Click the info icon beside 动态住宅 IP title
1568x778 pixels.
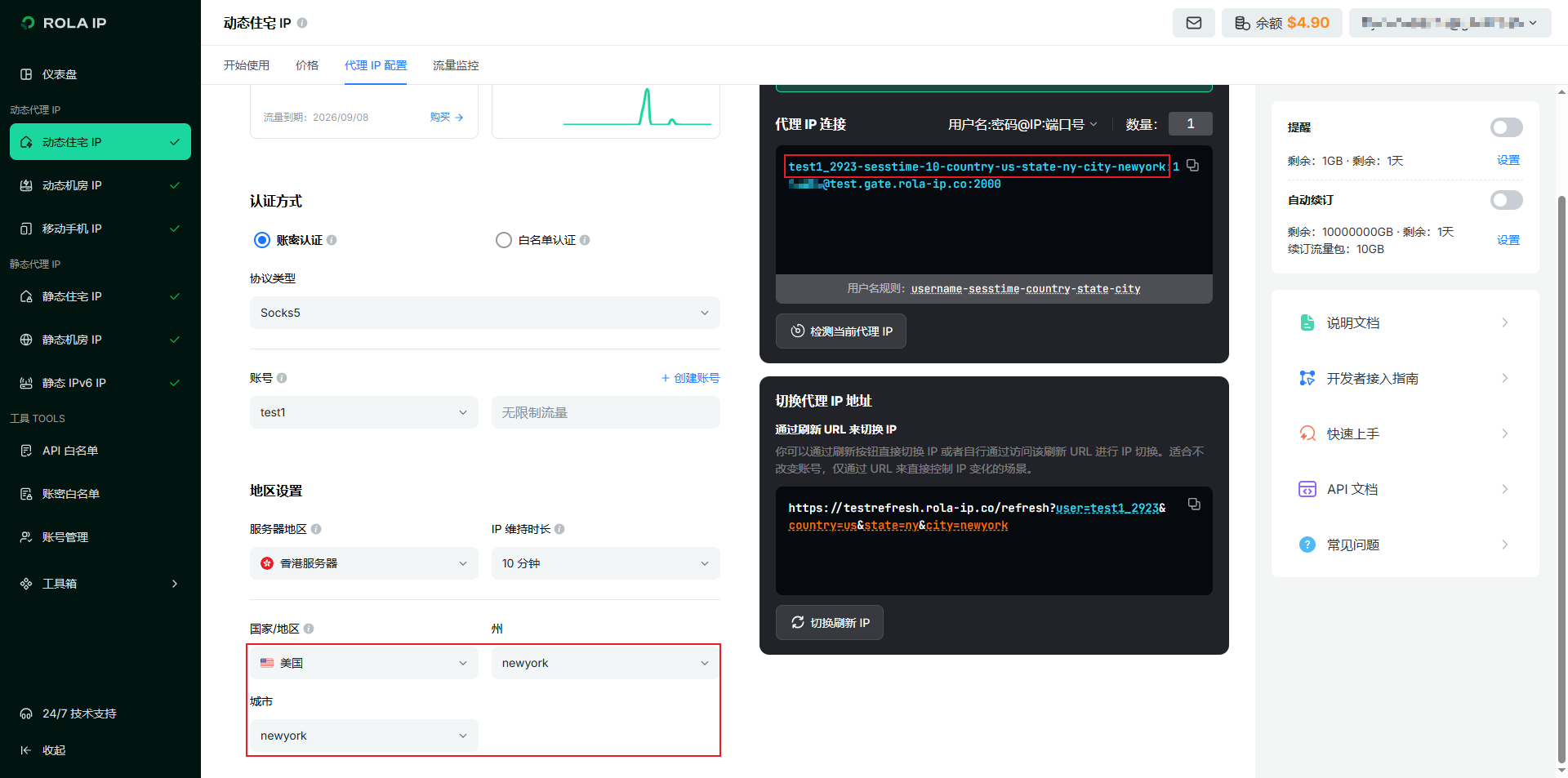pyautogui.click(x=302, y=23)
